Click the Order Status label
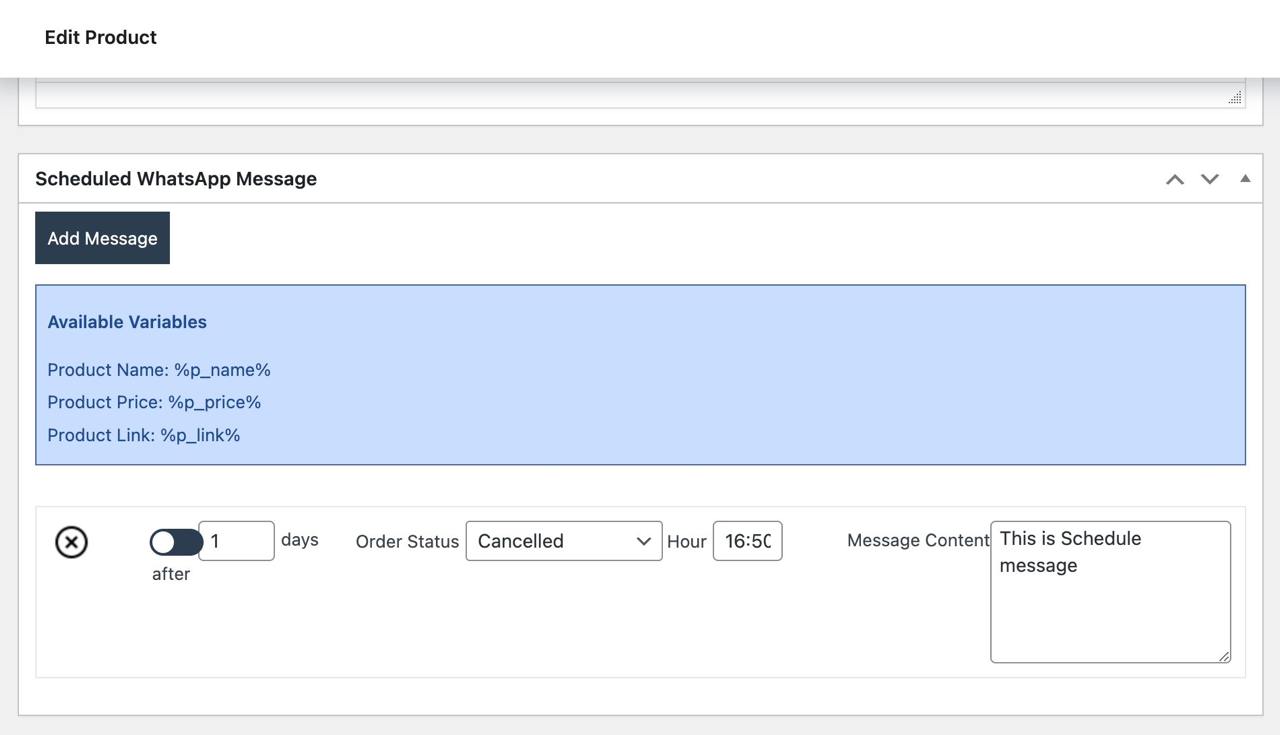The image size is (1280, 735). coord(407,541)
